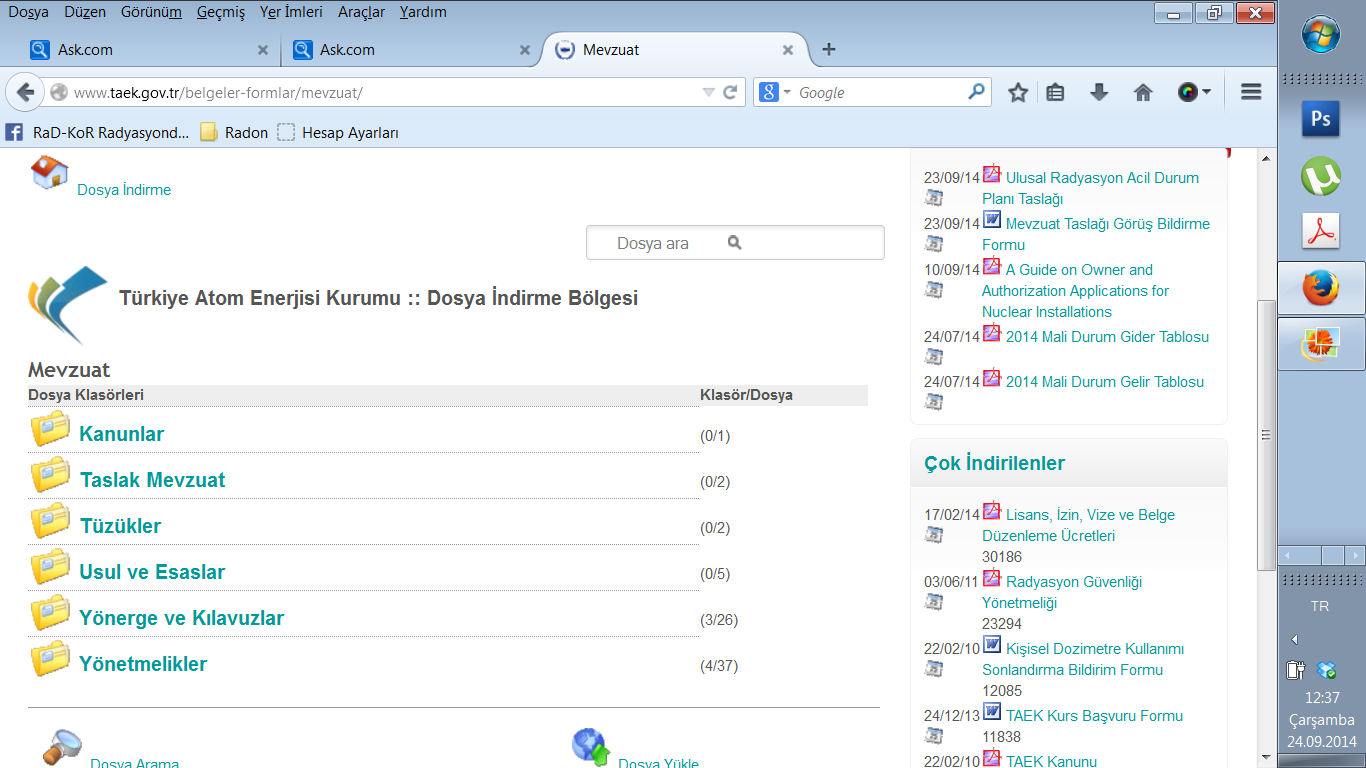The height and width of the screenshot is (768, 1366).
Task: Click the page vertical scrollbar thumb
Action: (x=1266, y=434)
